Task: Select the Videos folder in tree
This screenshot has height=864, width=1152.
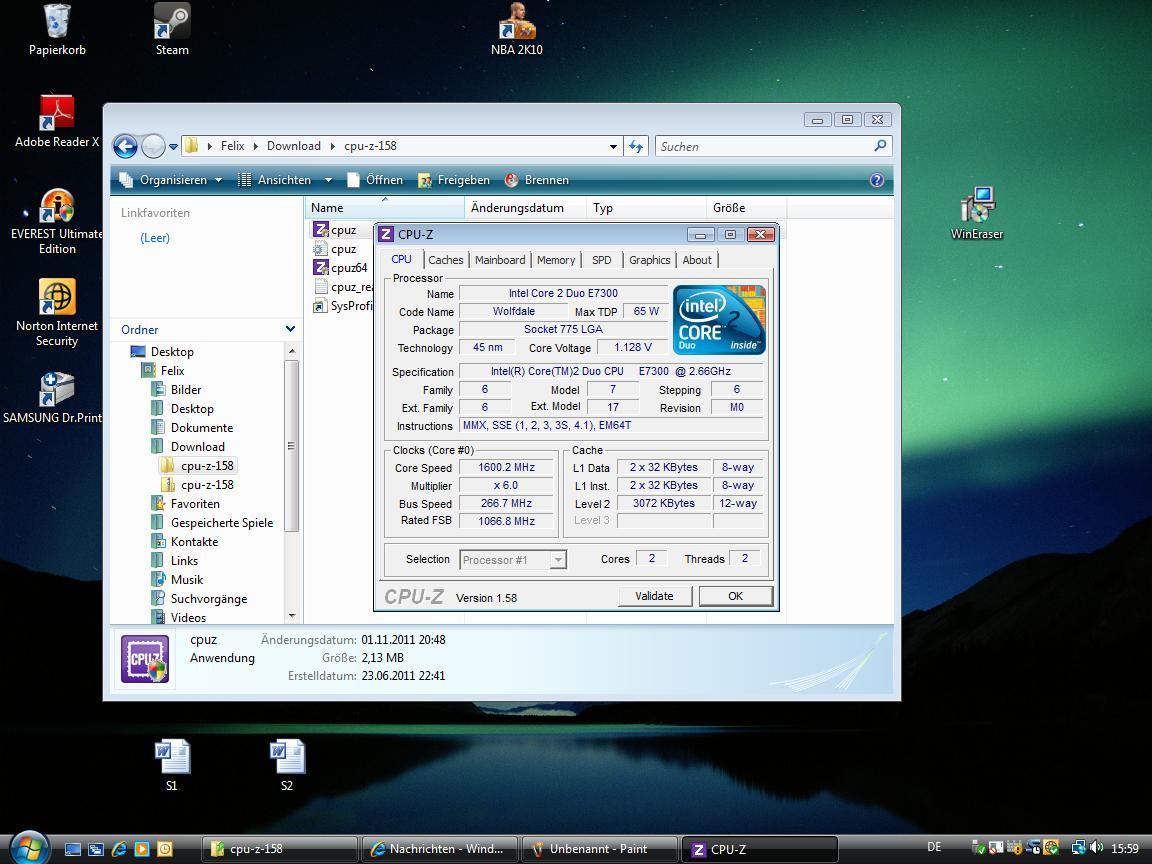Action: [x=179, y=618]
